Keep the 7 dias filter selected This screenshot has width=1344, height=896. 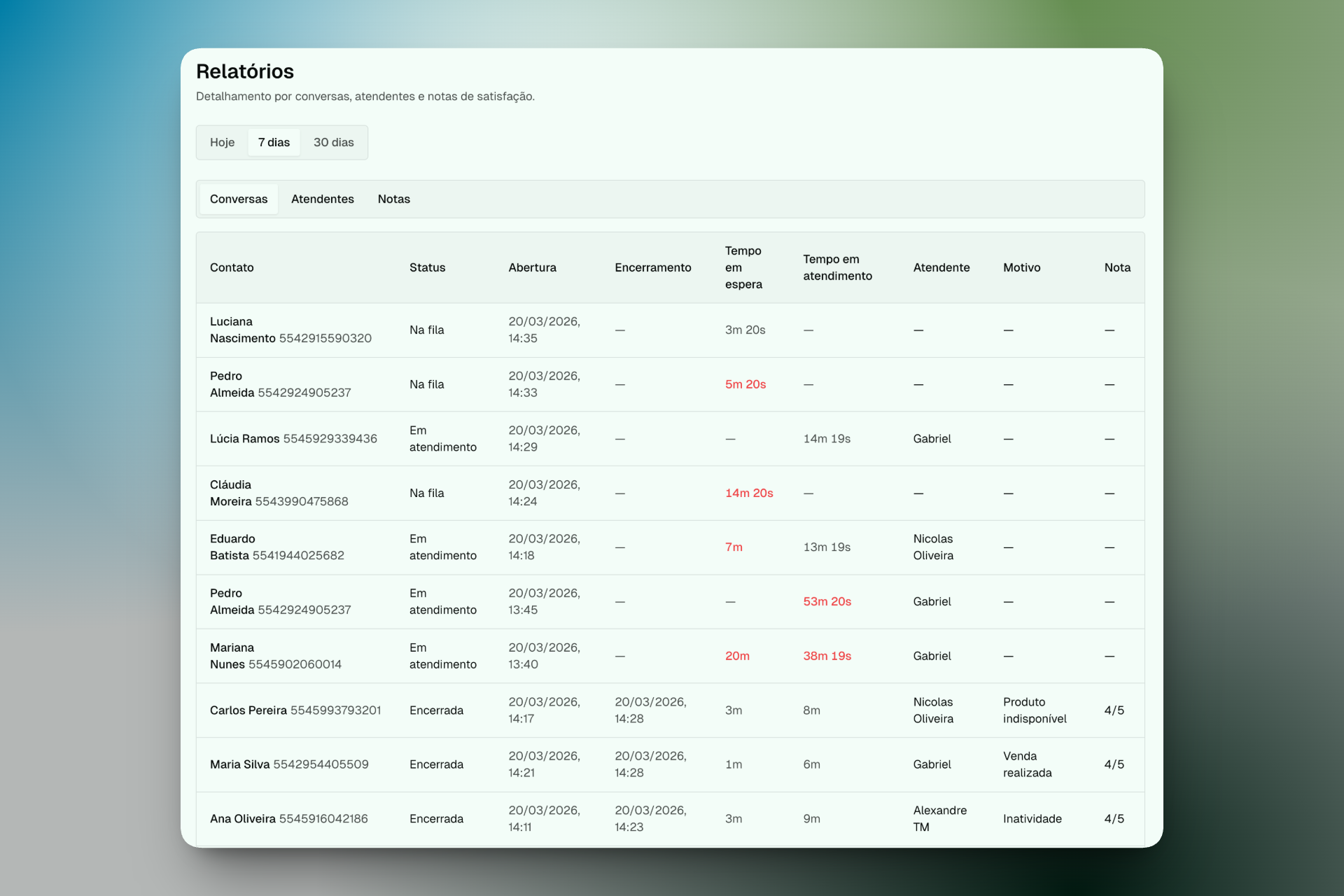(x=274, y=142)
